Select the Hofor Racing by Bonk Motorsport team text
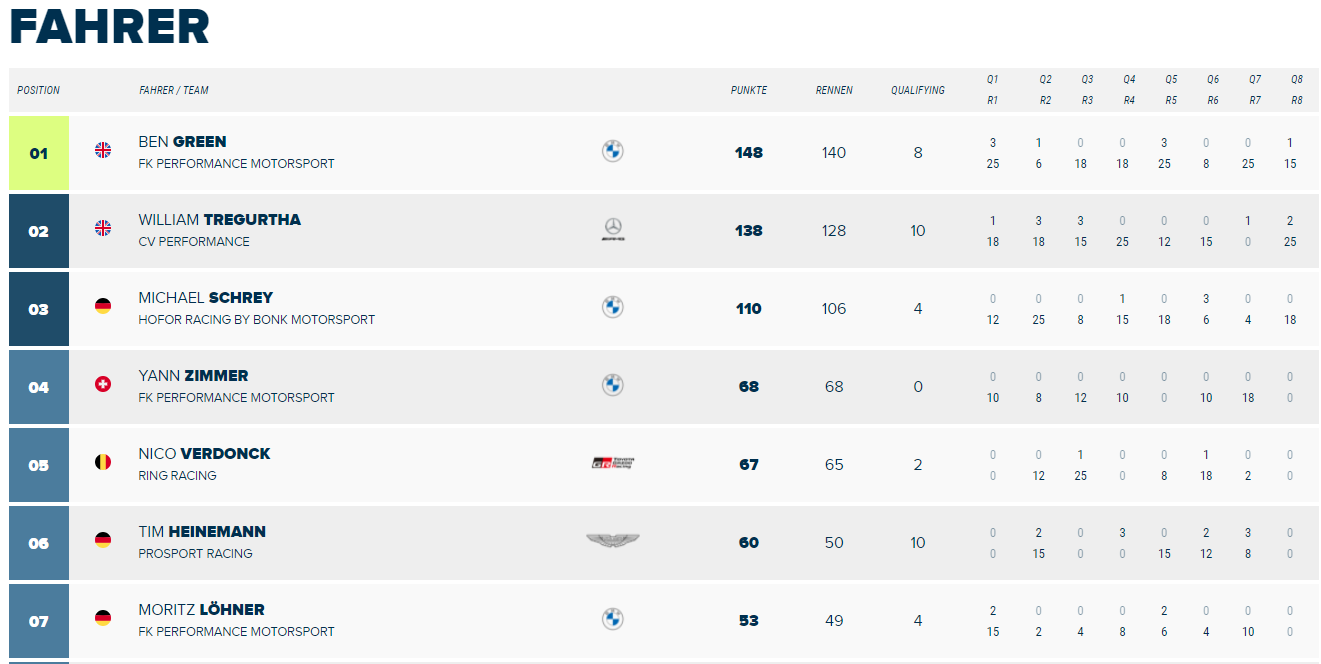This screenshot has height=664, width=1321. (257, 320)
